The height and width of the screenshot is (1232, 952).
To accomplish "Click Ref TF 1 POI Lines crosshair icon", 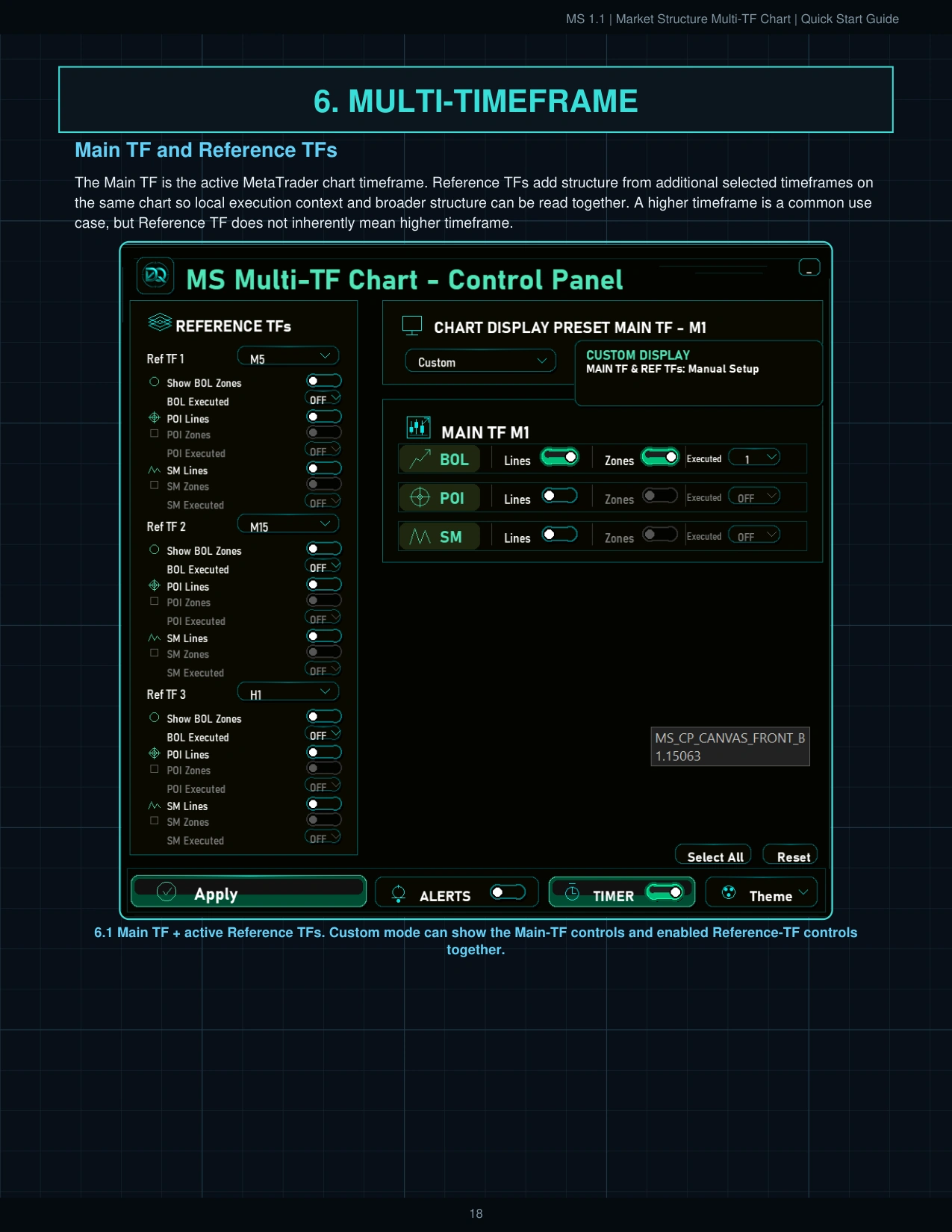I will click(155, 417).
